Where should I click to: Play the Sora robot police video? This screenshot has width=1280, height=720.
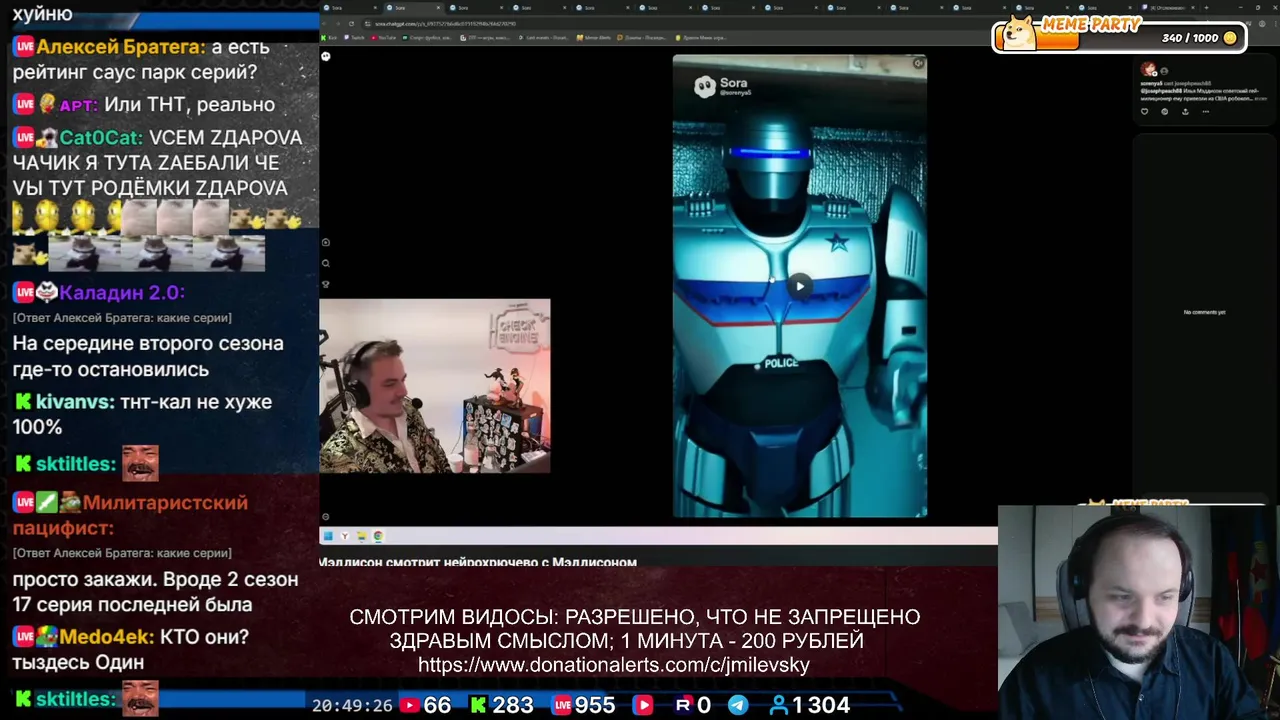point(799,286)
